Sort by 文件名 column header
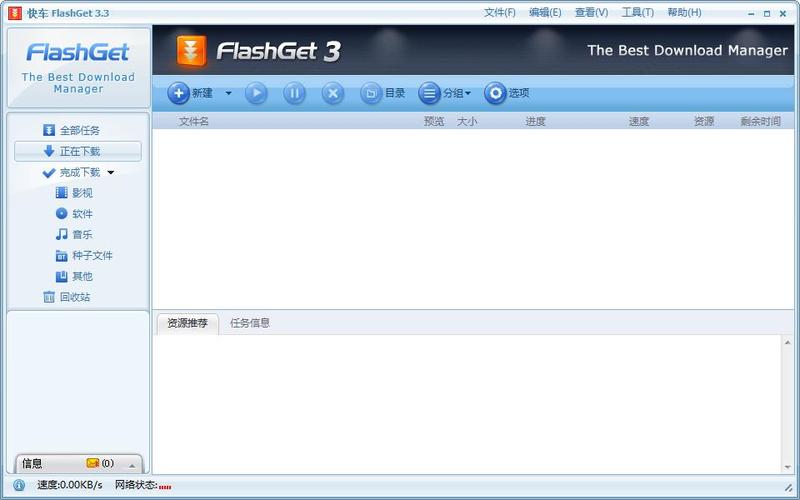The image size is (800, 500). 194,121
